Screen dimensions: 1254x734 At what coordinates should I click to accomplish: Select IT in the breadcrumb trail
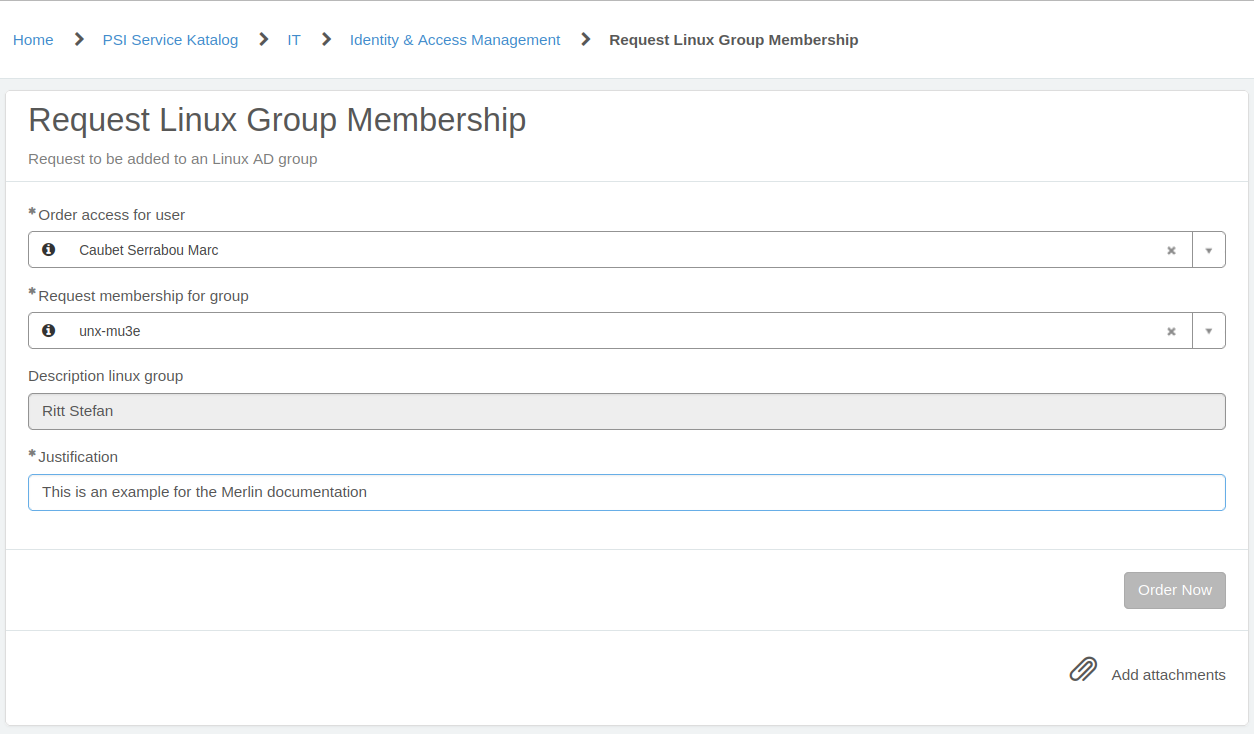tap(293, 39)
